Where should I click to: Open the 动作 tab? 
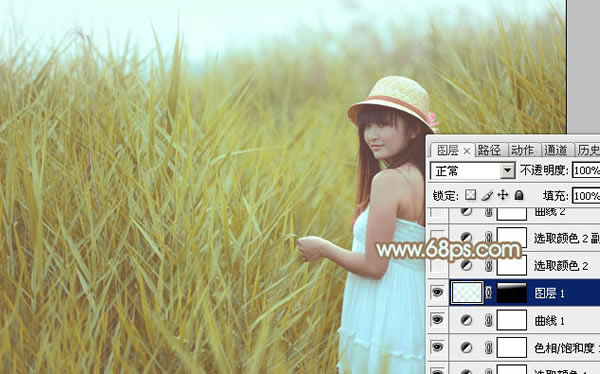click(522, 150)
